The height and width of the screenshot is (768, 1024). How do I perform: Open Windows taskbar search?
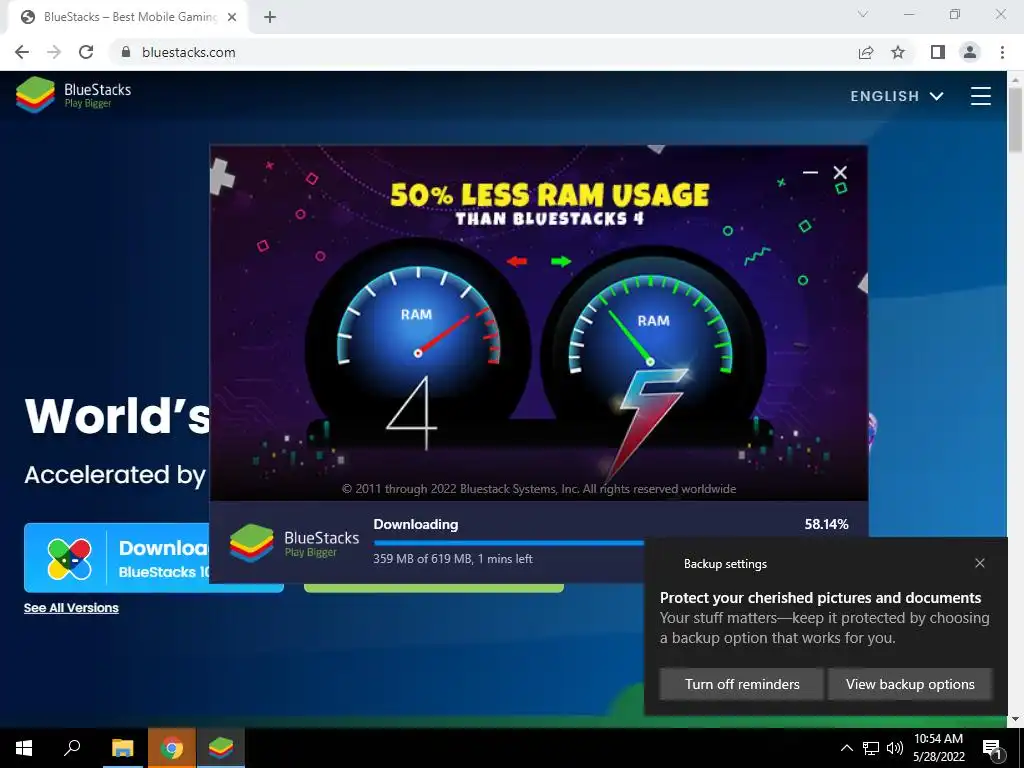click(x=72, y=748)
